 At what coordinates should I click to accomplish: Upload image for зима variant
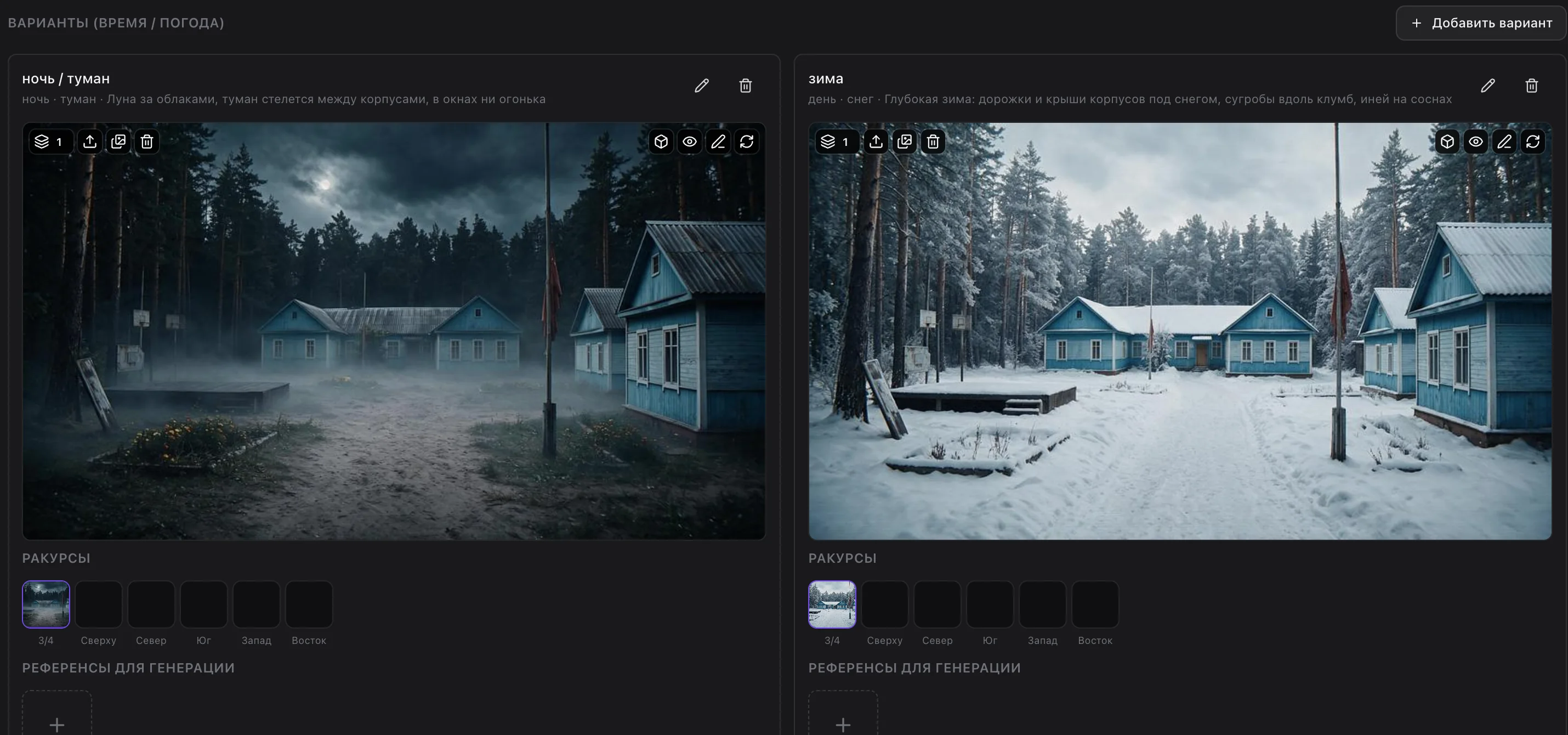pos(877,142)
